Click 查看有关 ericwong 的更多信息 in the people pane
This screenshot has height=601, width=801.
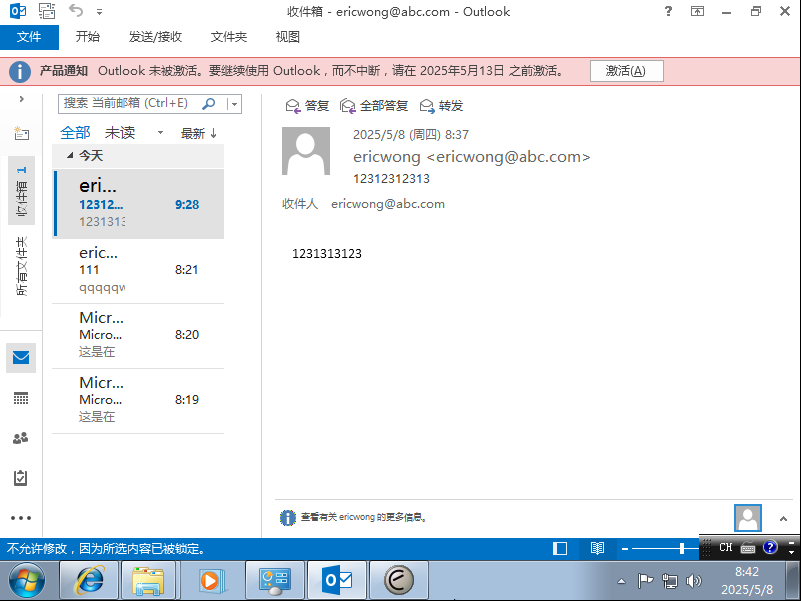(363, 517)
